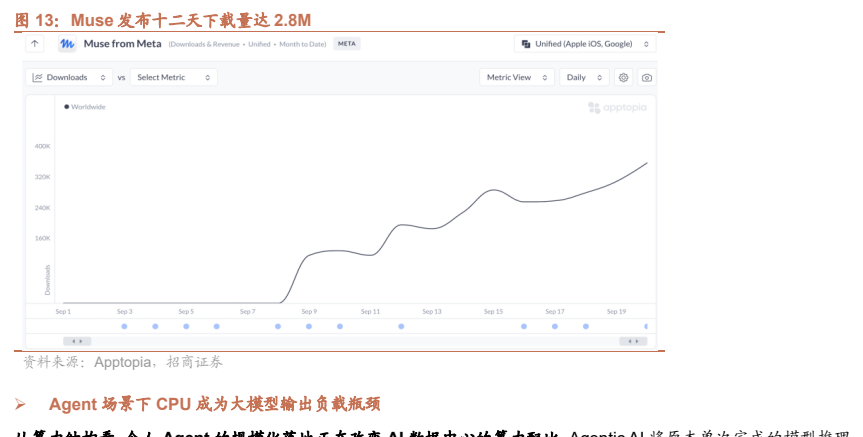
Task: Click the Sep 1 axis label
Action: pyautogui.click(x=63, y=312)
